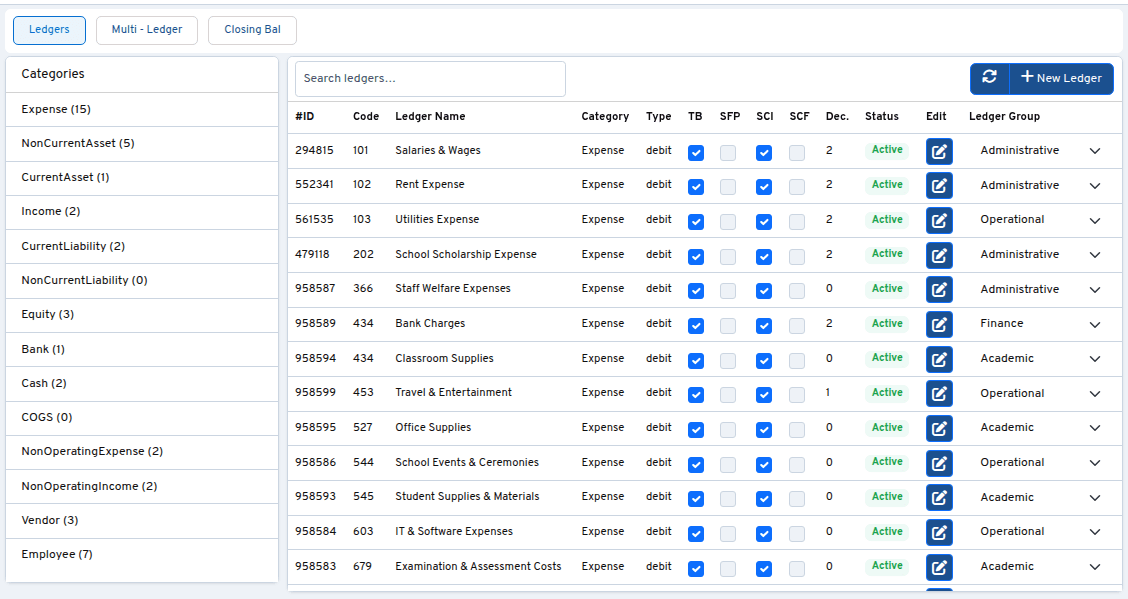Uncheck SCI for Office Supplies

pos(764,429)
